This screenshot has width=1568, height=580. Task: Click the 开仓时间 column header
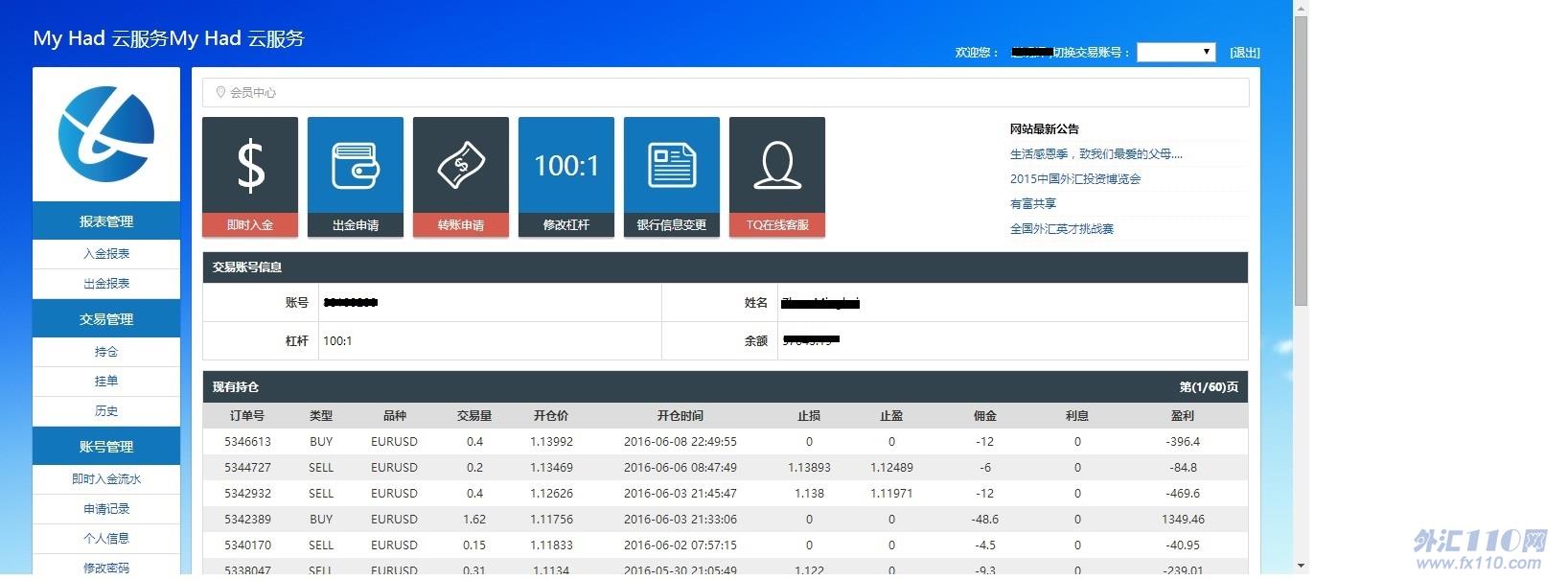pos(680,416)
